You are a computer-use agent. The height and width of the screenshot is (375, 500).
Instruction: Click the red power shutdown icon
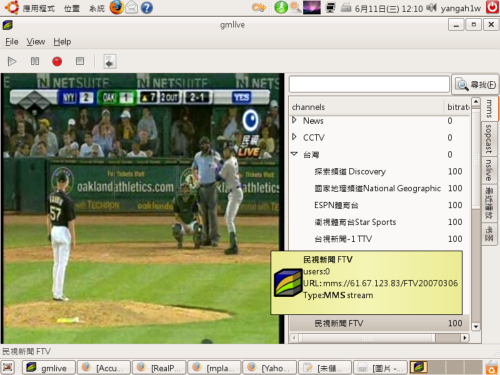492,7
